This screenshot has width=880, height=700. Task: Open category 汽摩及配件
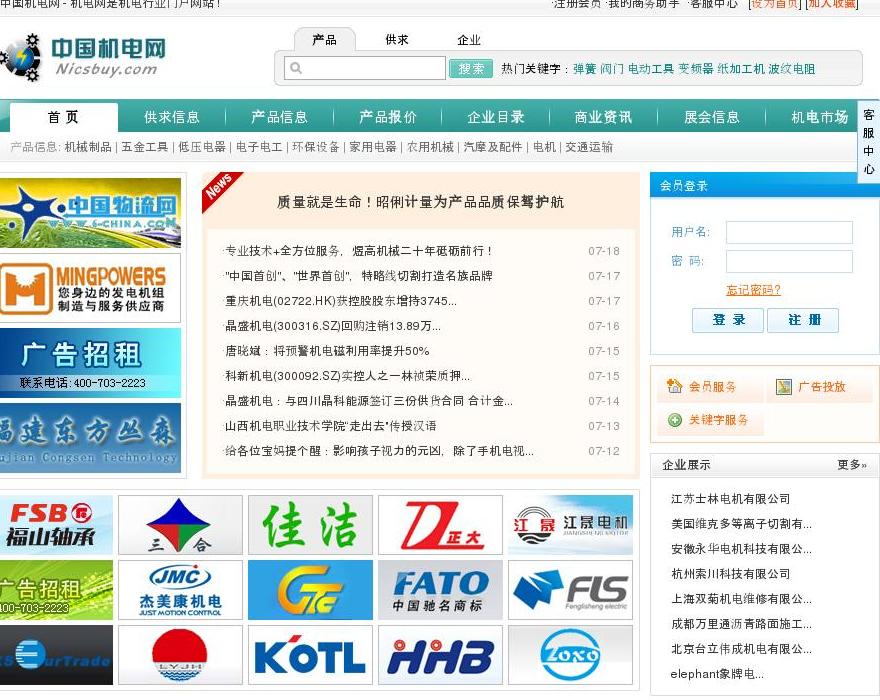point(493,147)
